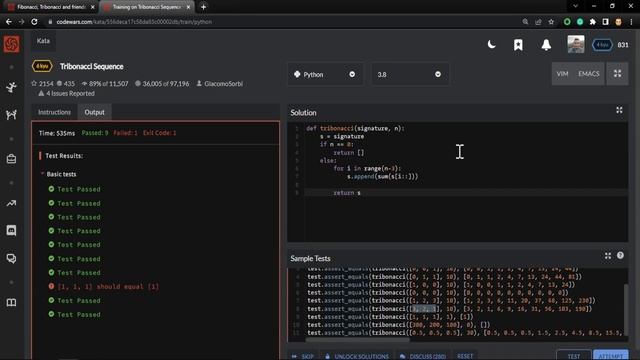640x360 pixels.
Task: Open the discussions speech bubbles icon
Action: pyautogui.click(x=11, y=258)
